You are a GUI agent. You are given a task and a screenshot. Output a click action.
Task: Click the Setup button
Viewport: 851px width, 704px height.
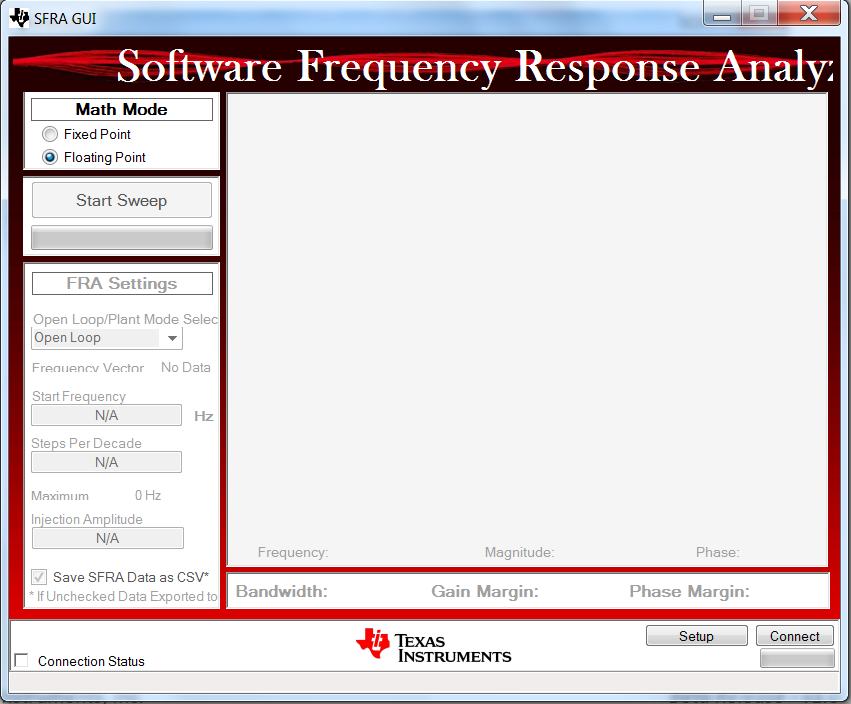point(696,635)
